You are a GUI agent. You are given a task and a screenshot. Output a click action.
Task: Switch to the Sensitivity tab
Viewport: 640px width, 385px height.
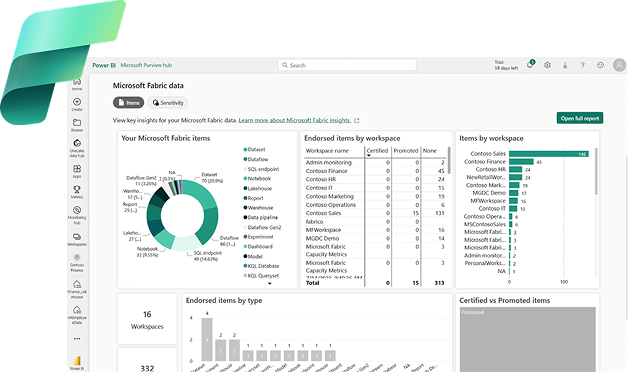[x=168, y=102]
